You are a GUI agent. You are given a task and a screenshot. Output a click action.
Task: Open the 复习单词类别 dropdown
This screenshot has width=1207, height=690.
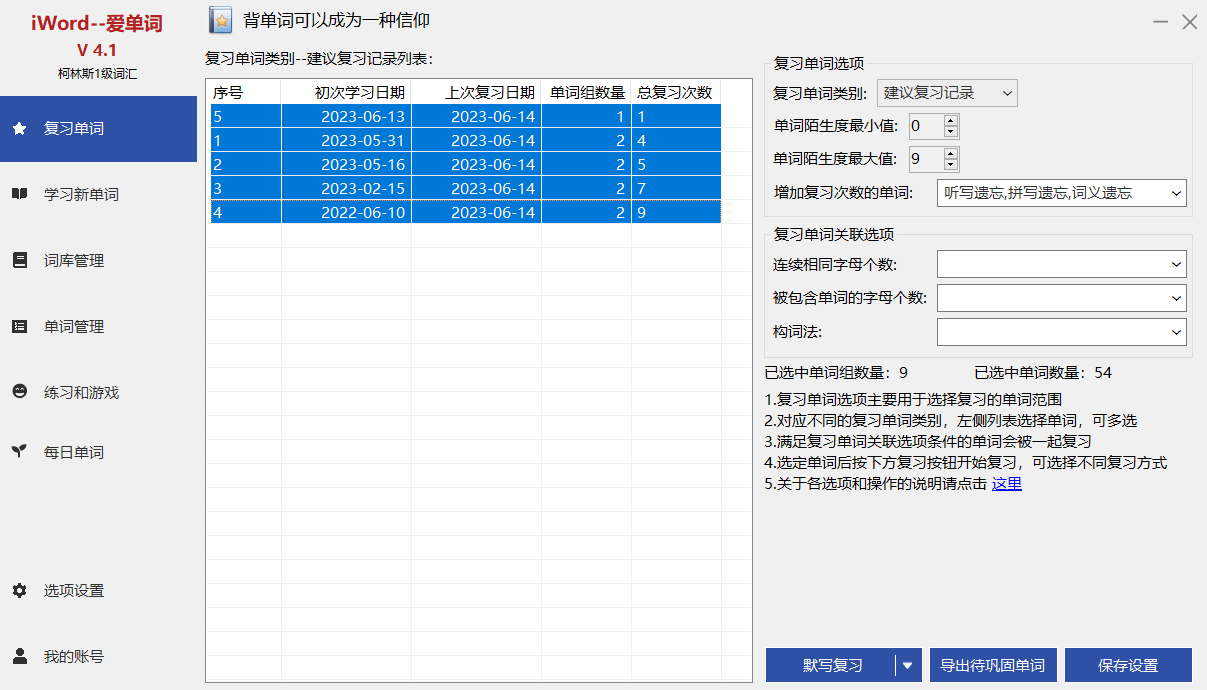pos(946,94)
